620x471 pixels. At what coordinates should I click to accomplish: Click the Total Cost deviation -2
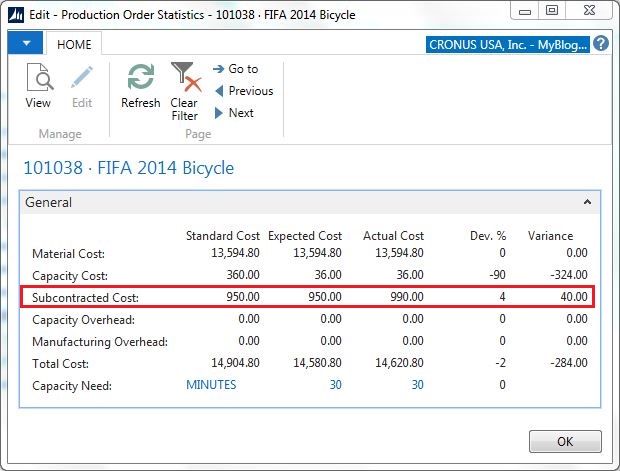[x=501, y=363]
